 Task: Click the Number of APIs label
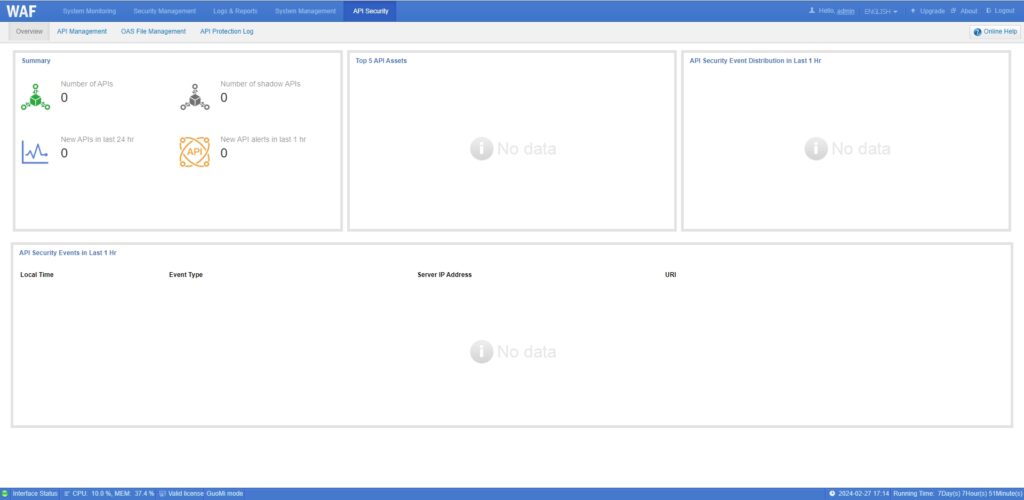coord(87,84)
